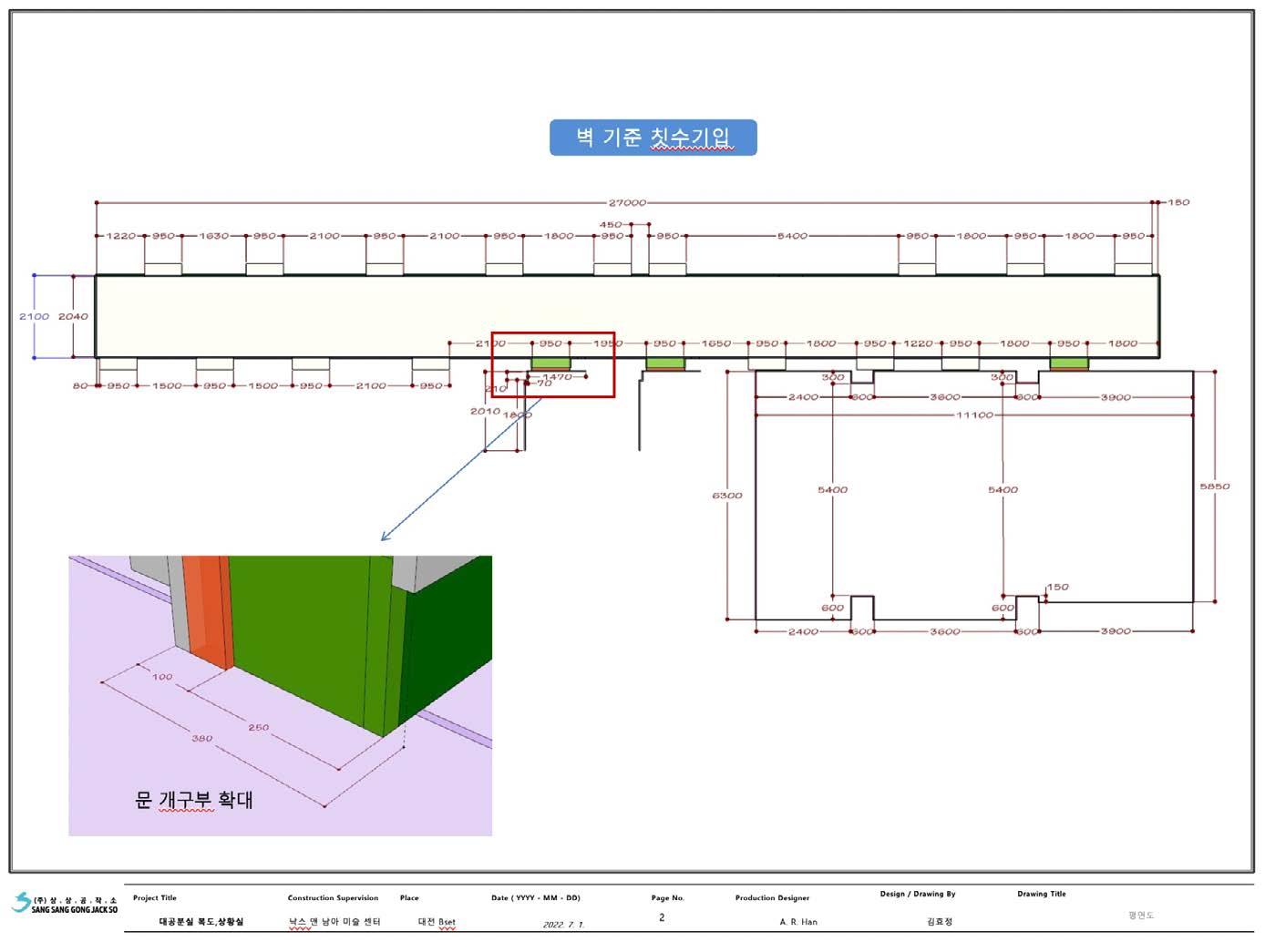Select the '낙스 앤 남아 미술 센터' entry

click(334, 921)
